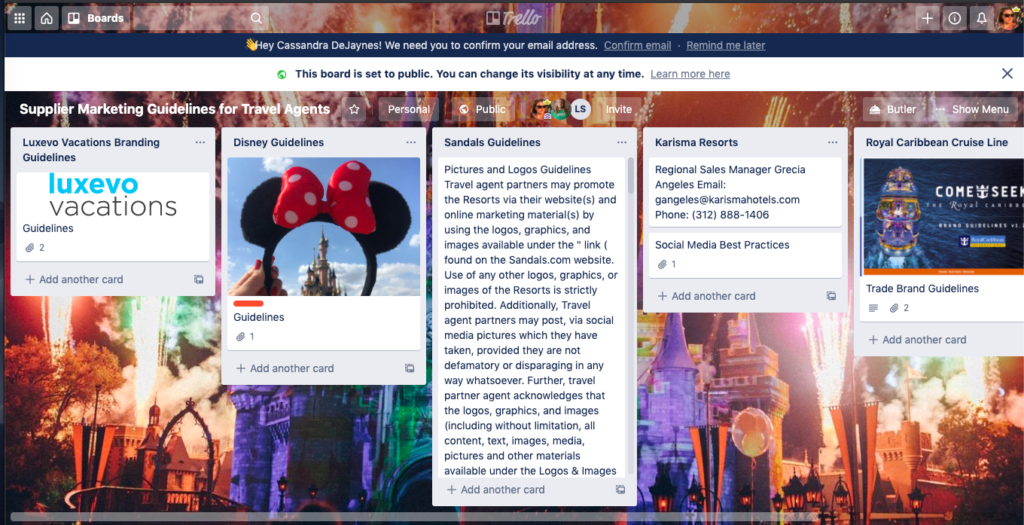1024x525 pixels.
Task: Click the Remind me later link
Action: point(726,45)
